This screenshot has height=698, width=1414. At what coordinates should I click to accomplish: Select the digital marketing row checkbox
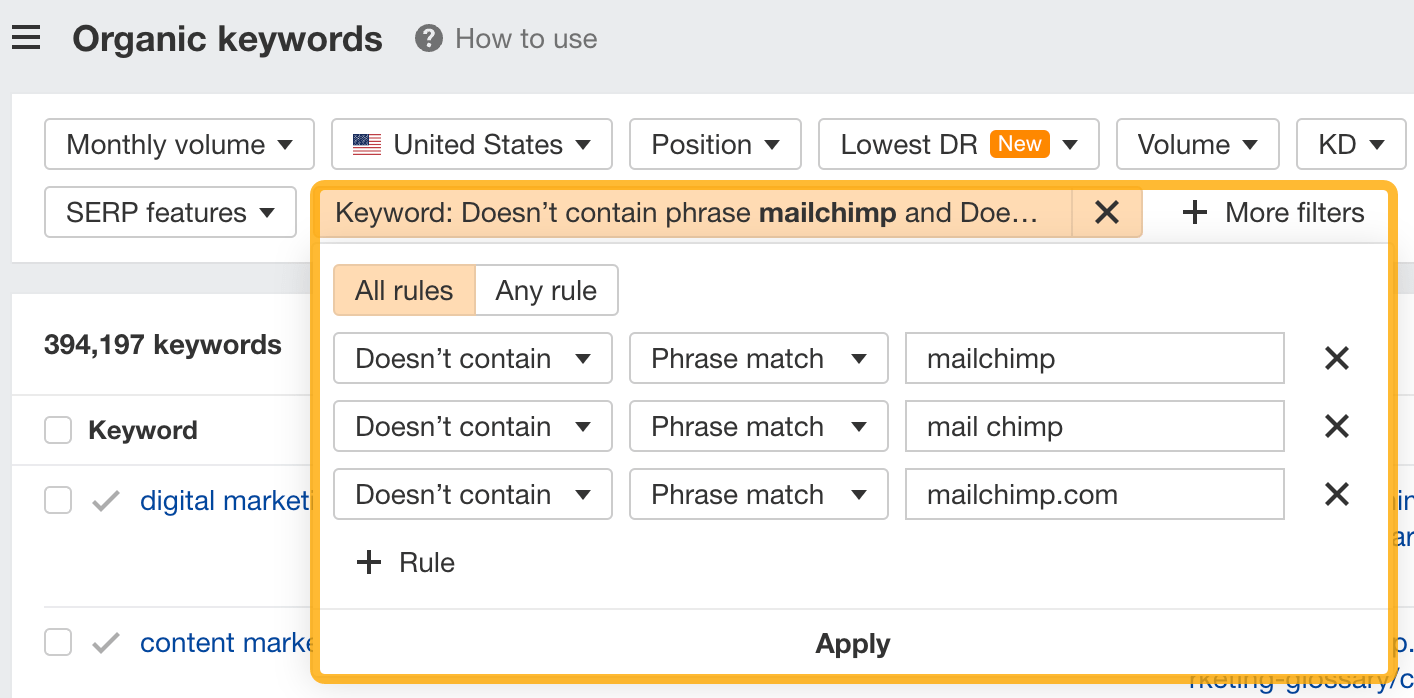pyautogui.click(x=57, y=500)
